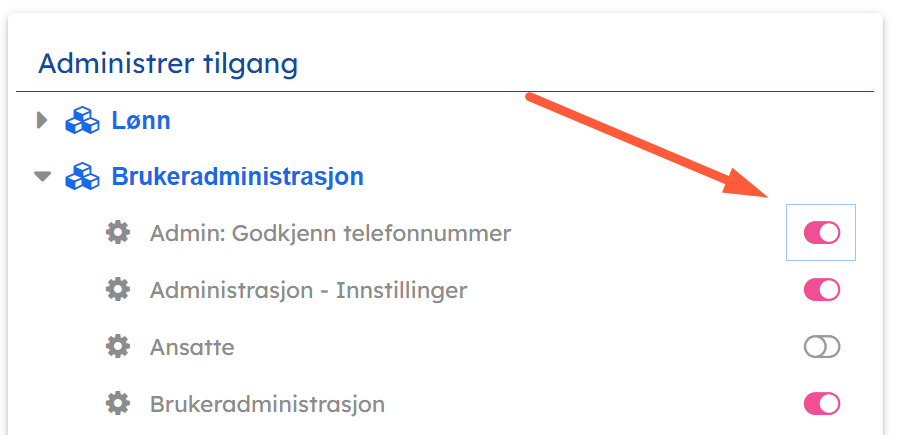This screenshot has width=897, height=435.
Task: Click the gear icon beside the gray Brukeradministrasjon item
Action: coord(118,404)
